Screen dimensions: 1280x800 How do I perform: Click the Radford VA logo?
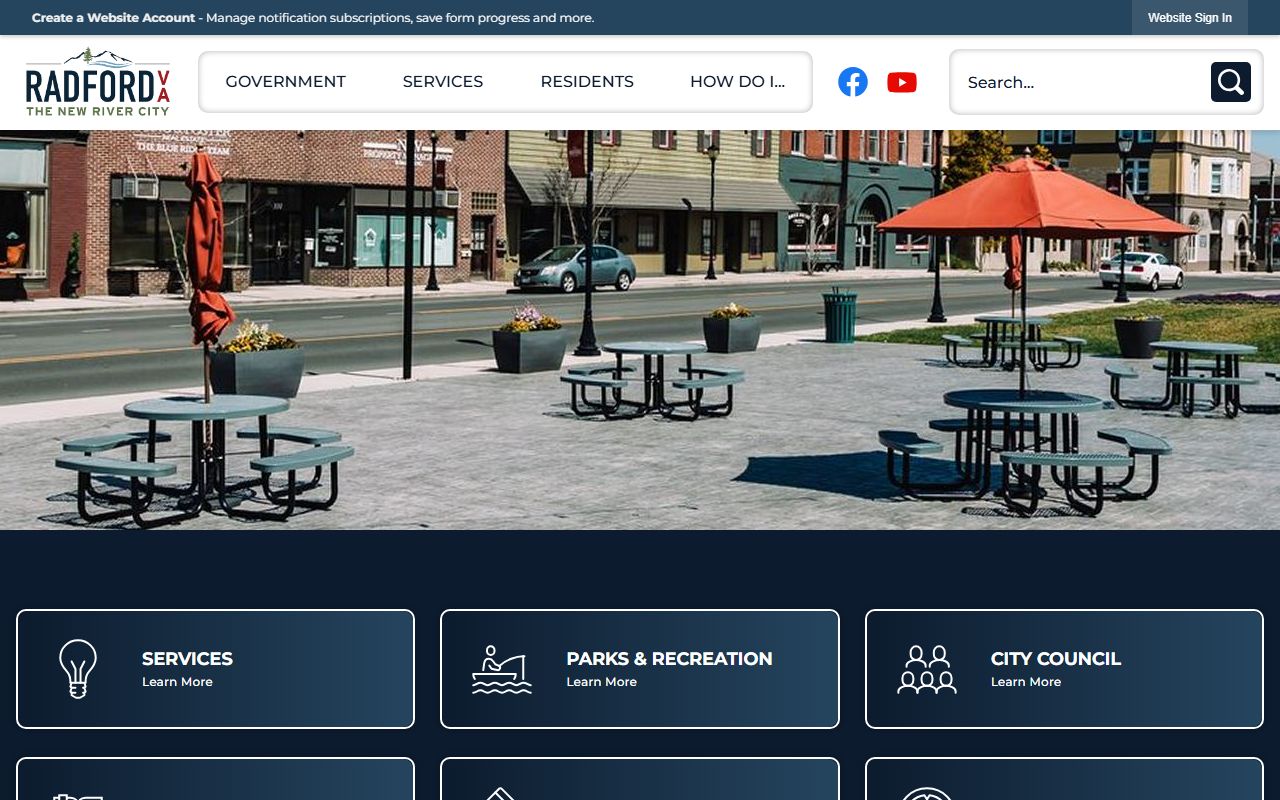(98, 82)
